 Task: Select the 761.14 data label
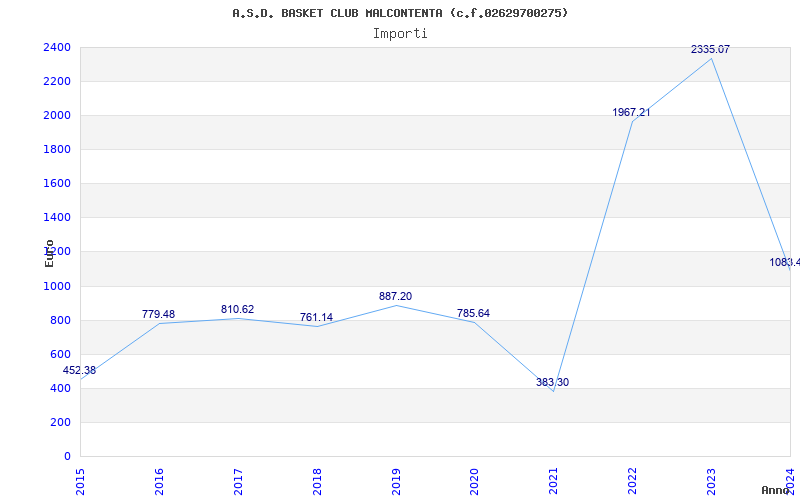(x=316, y=317)
